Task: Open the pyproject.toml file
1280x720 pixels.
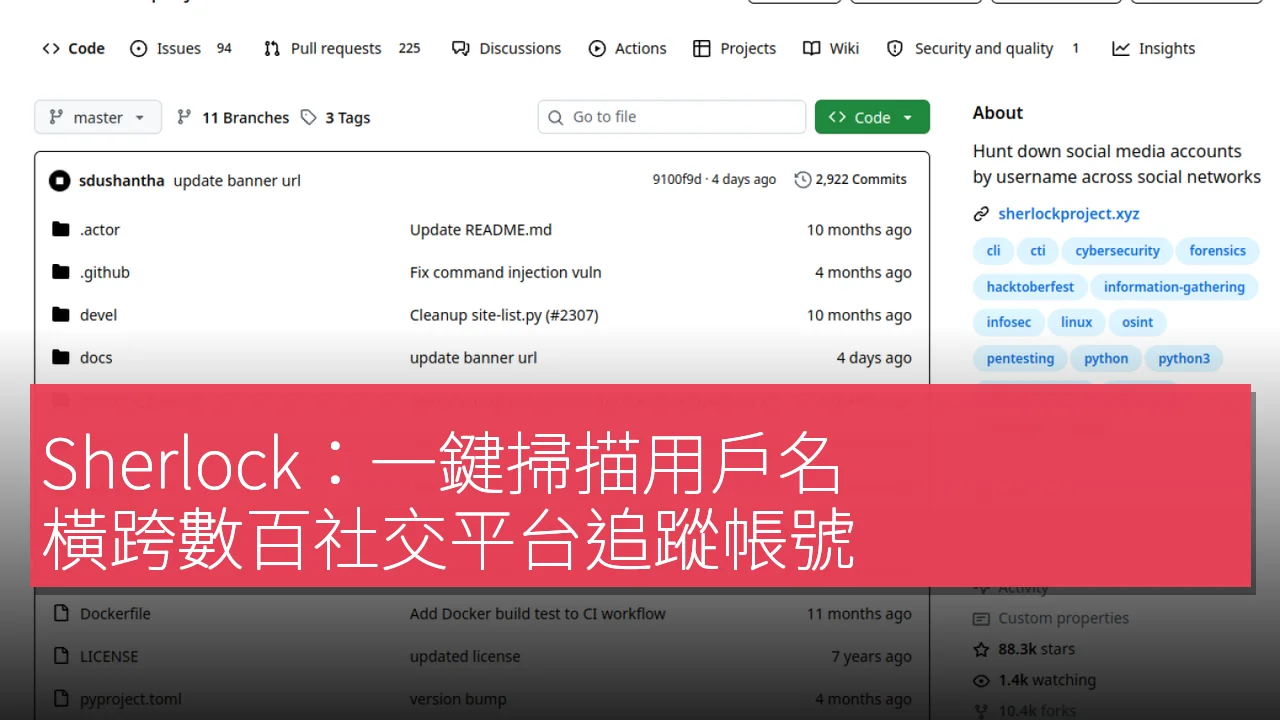Action: [x=131, y=700]
